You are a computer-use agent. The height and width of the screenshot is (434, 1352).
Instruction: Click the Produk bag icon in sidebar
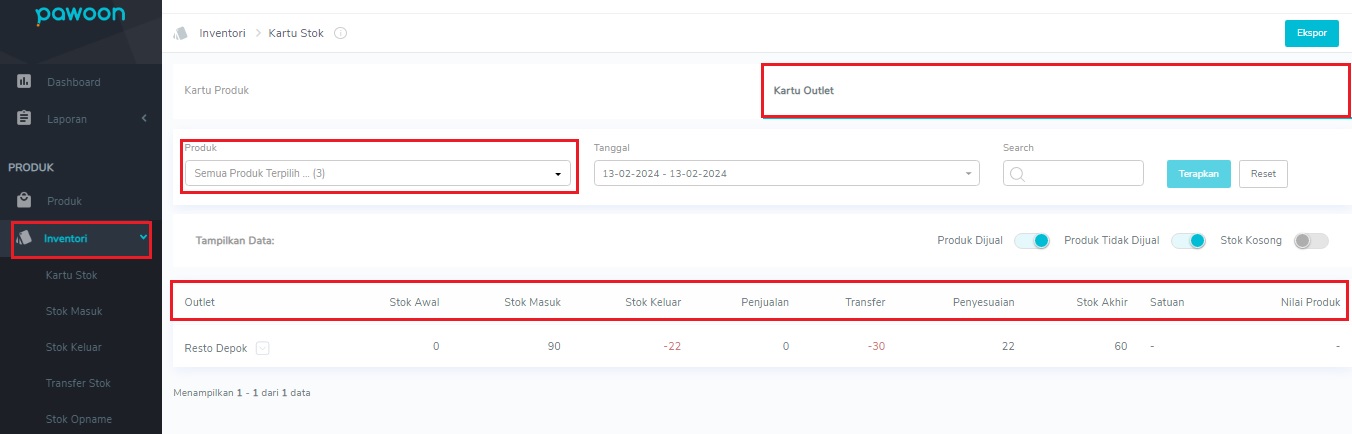click(25, 201)
